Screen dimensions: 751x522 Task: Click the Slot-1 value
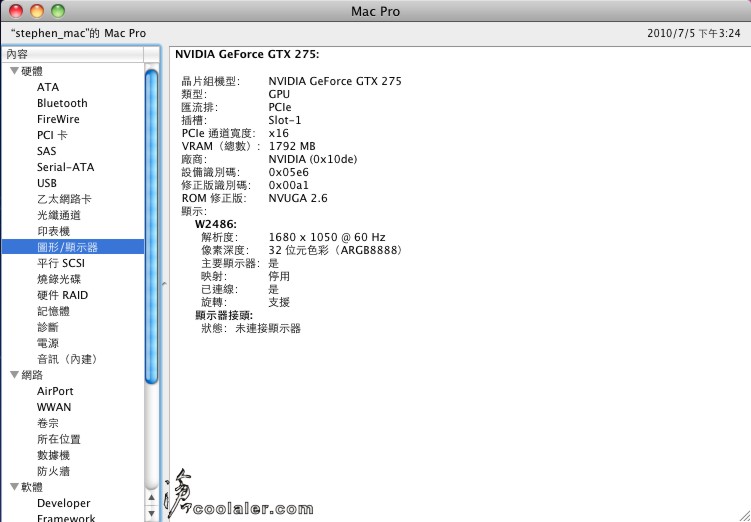pos(284,120)
